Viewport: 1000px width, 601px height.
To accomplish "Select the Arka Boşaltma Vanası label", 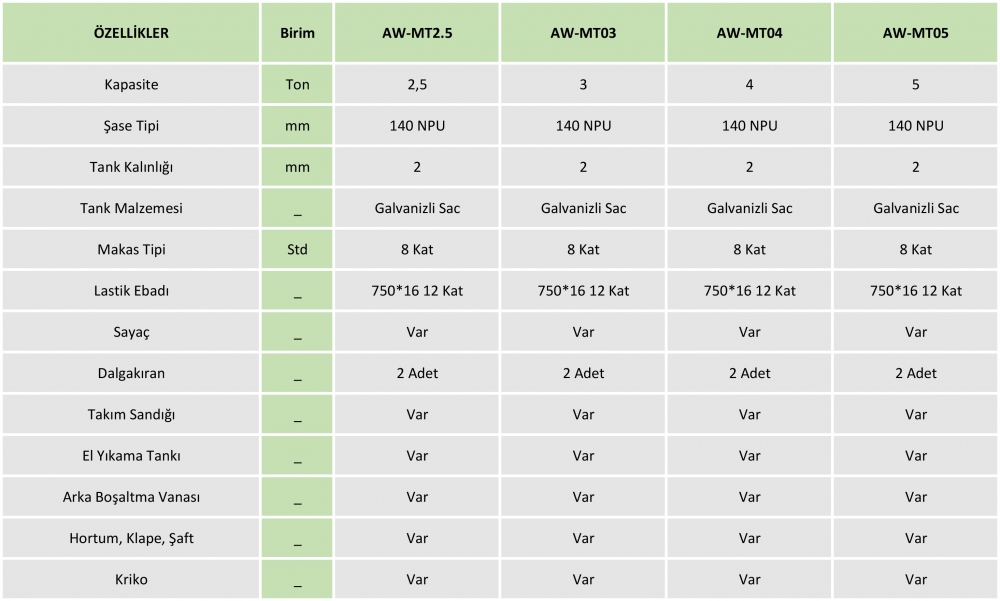I will tap(131, 497).
